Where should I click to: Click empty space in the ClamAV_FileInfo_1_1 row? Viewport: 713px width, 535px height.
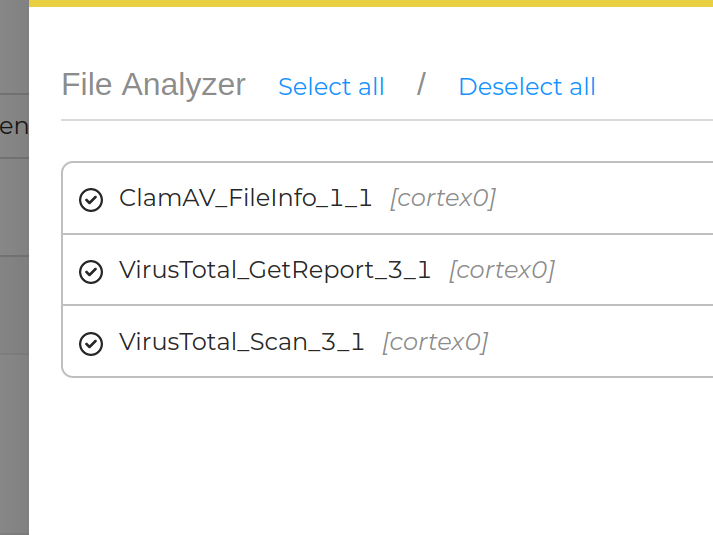point(605,198)
